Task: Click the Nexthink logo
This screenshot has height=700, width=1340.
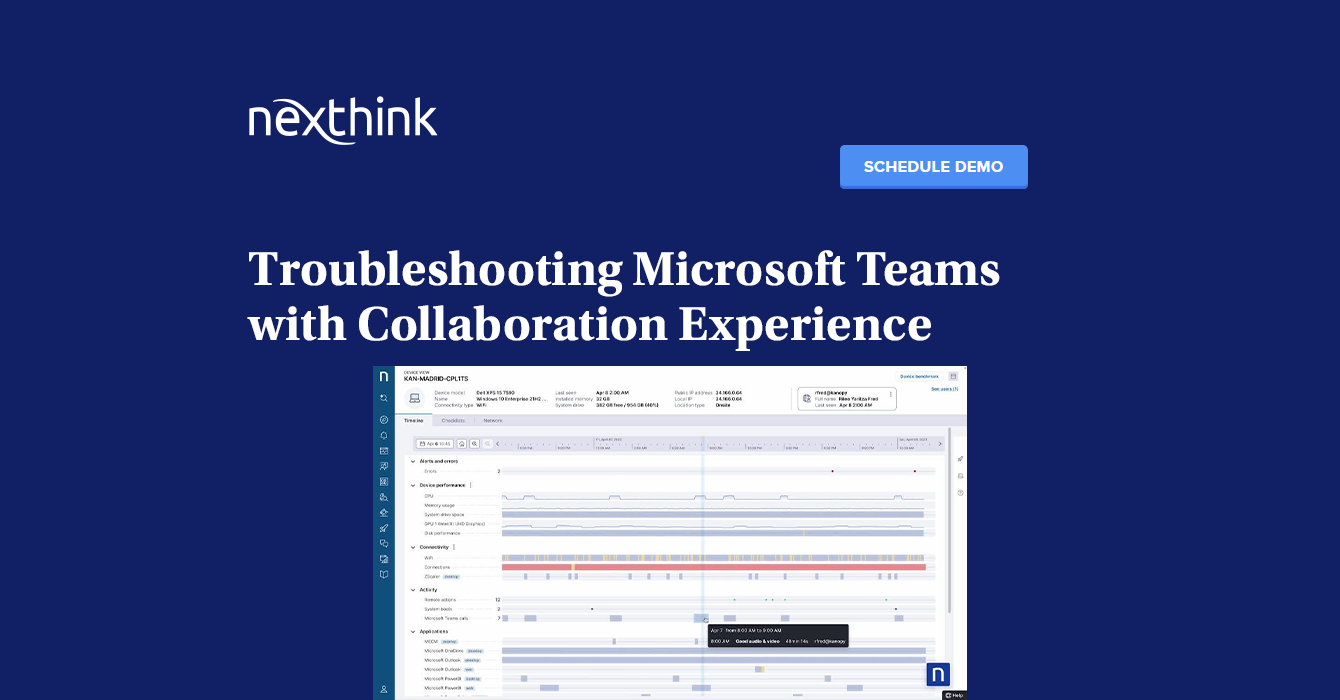Action: click(x=343, y=120)
